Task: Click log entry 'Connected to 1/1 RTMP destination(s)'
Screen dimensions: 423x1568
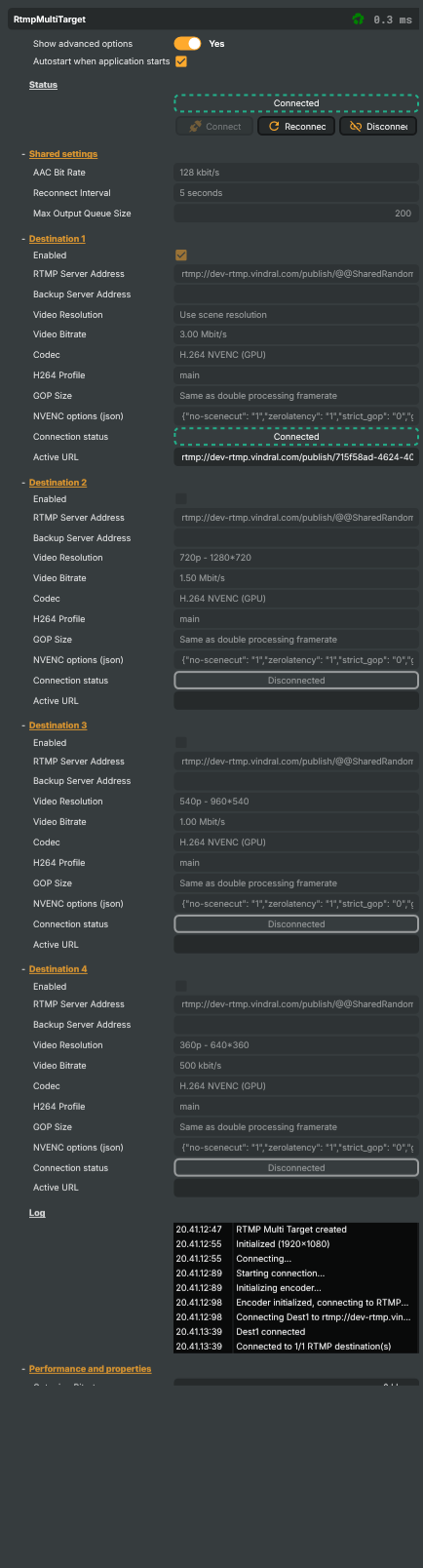Action: [x=314, y=1347]
